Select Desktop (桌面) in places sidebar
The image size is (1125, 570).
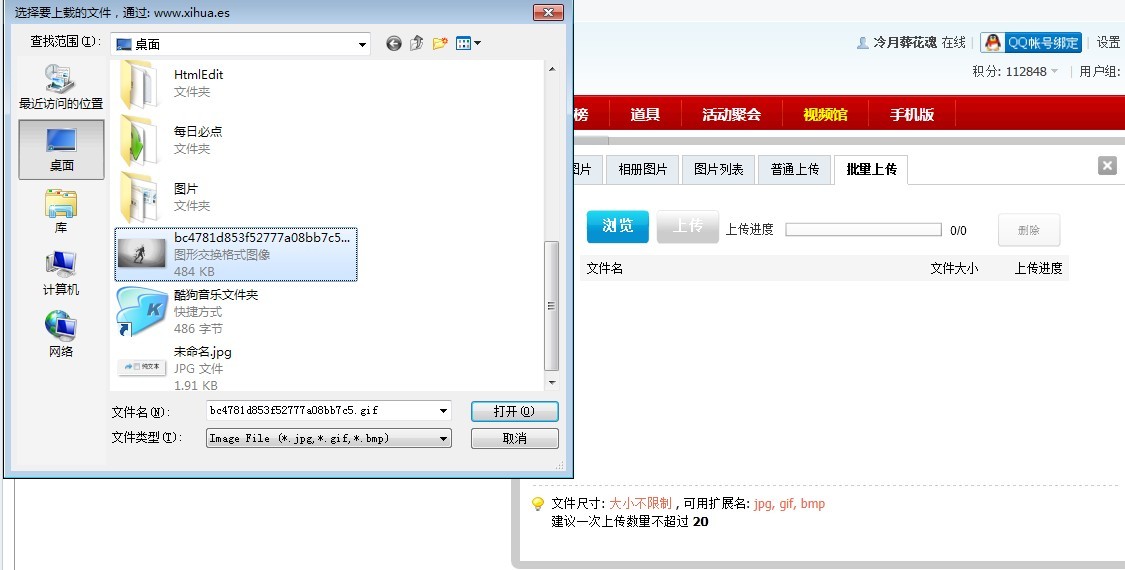coord(61,149)
